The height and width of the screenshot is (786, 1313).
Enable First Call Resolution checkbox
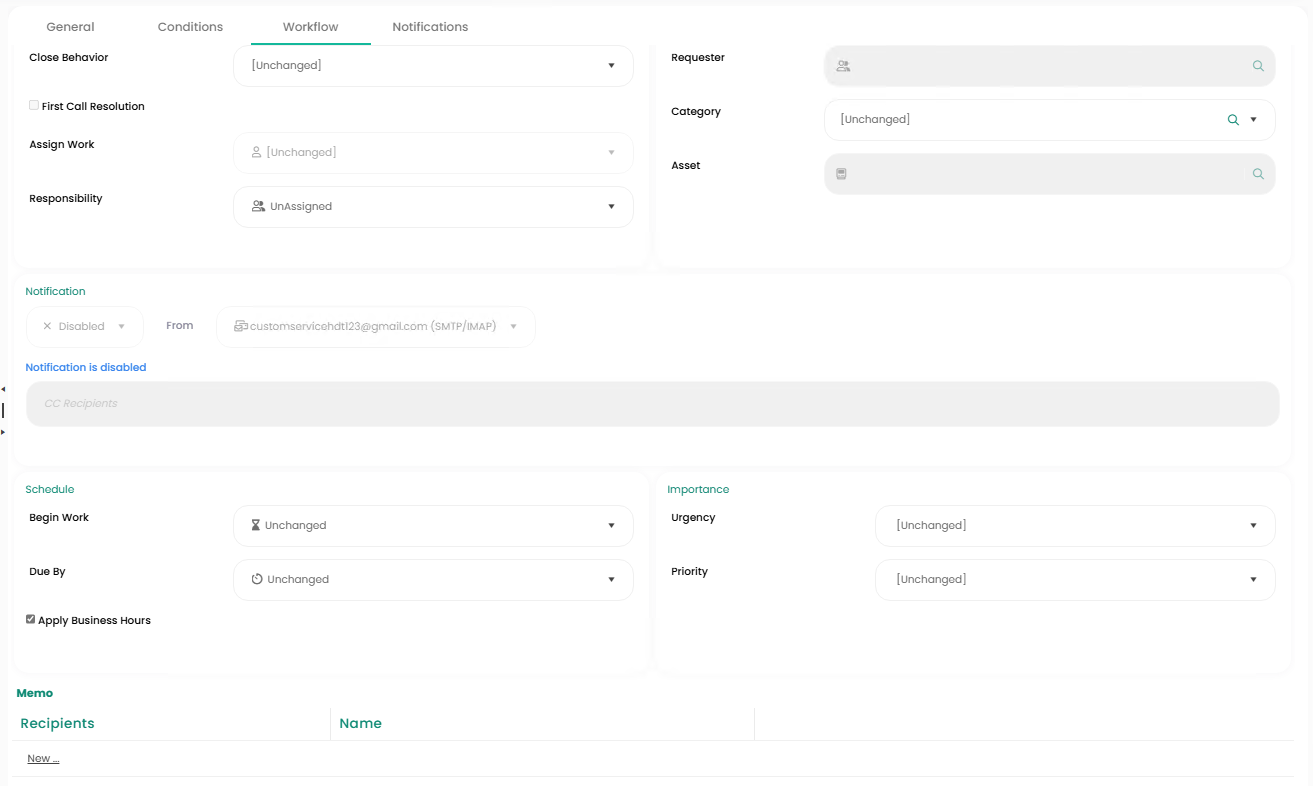click(x=34, y=106)
